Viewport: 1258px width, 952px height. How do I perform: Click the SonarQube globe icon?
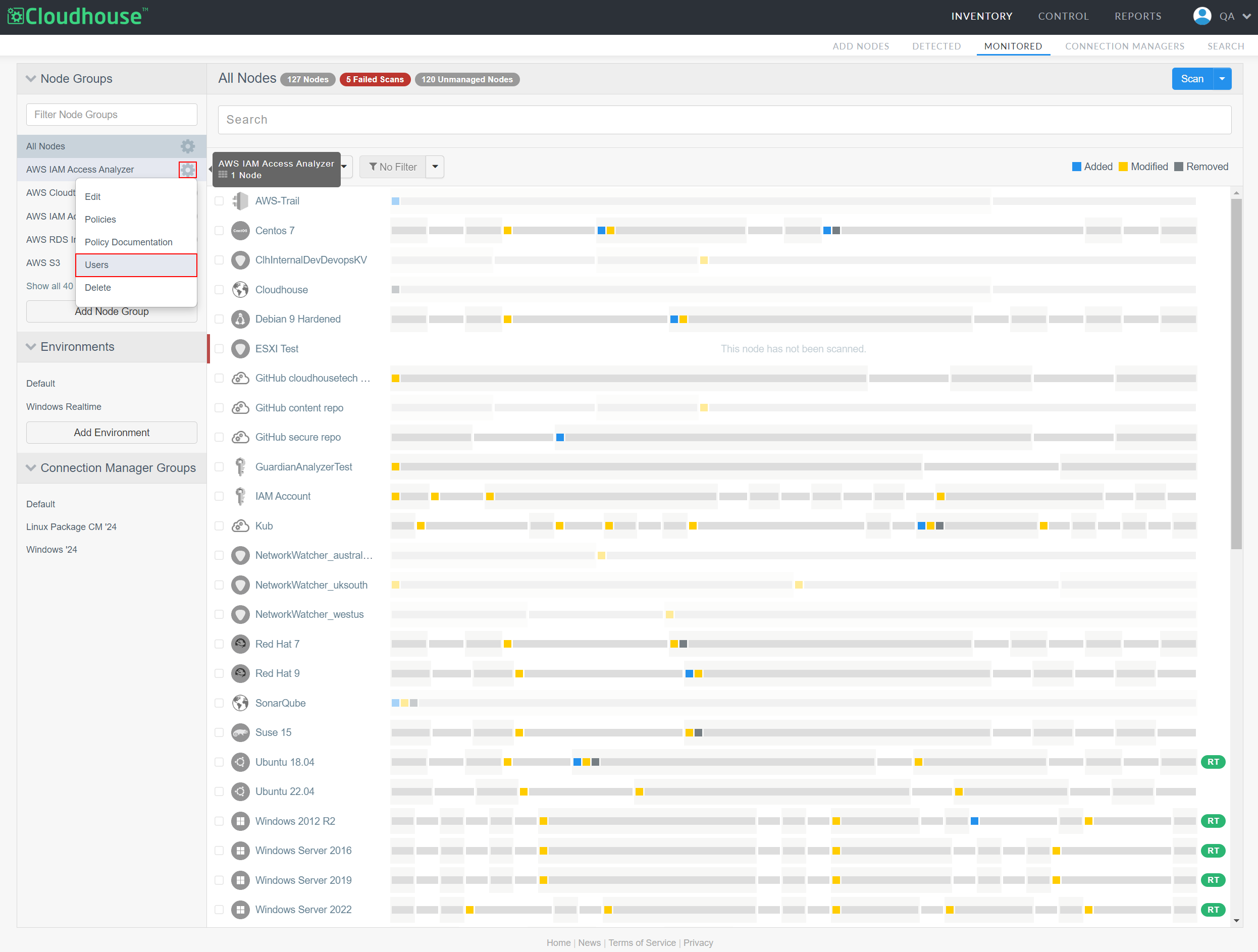point(241,703)
